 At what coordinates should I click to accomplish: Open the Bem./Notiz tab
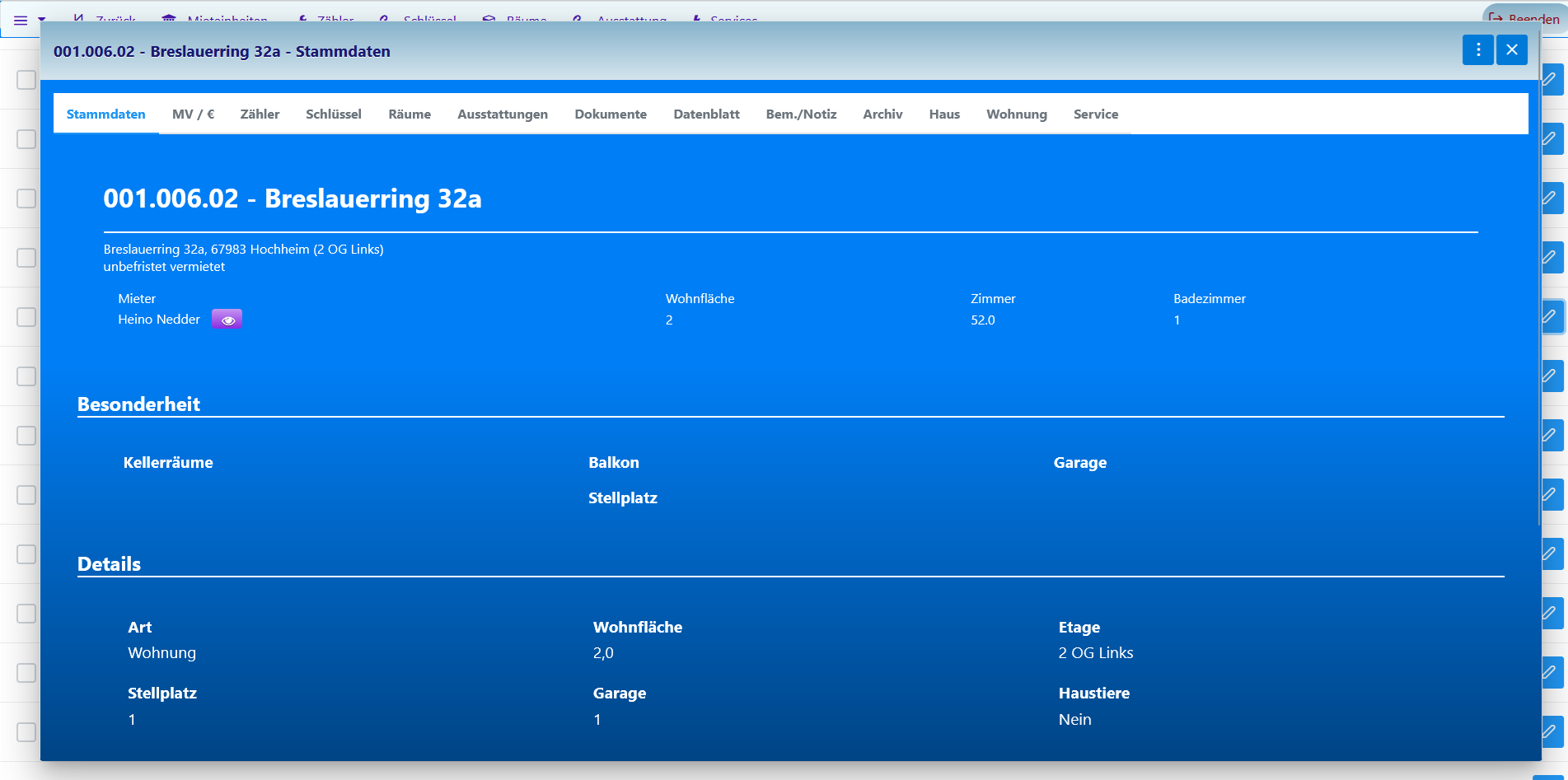pos(801,114)
